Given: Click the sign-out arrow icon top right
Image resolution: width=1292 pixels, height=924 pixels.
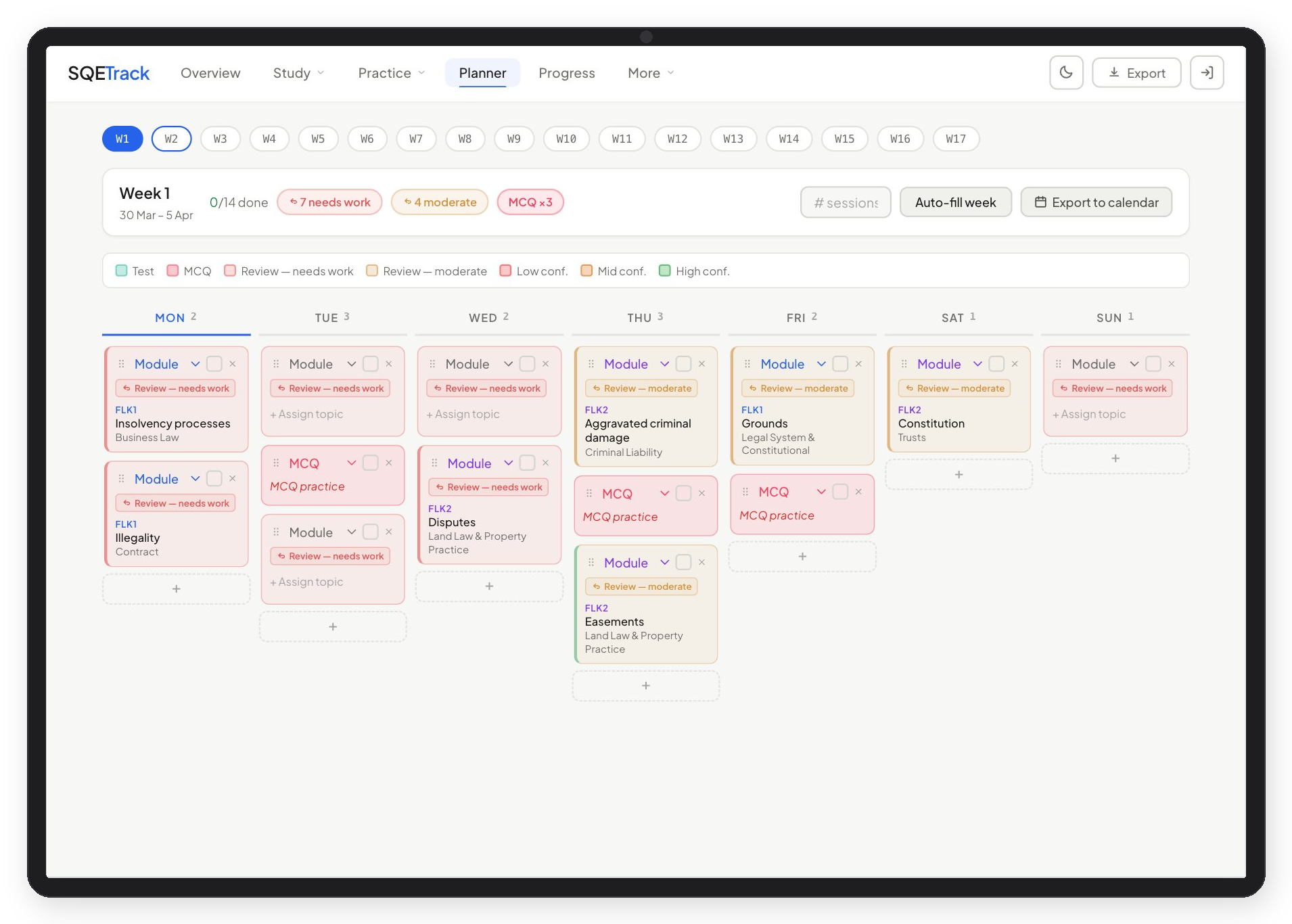Looking at the screenshot, I should point(1207,72).
